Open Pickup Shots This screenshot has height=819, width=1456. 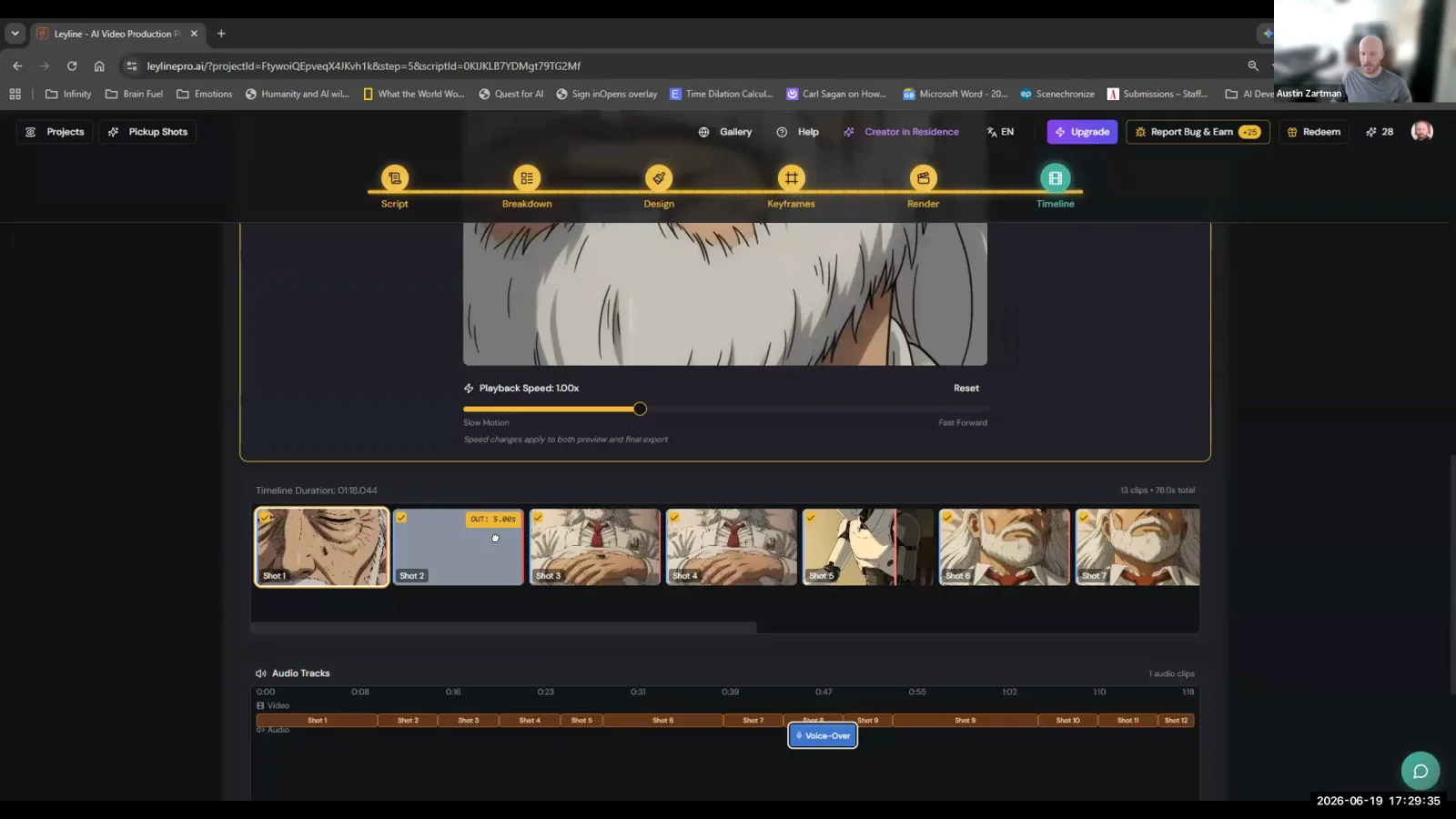click(147, 132)
